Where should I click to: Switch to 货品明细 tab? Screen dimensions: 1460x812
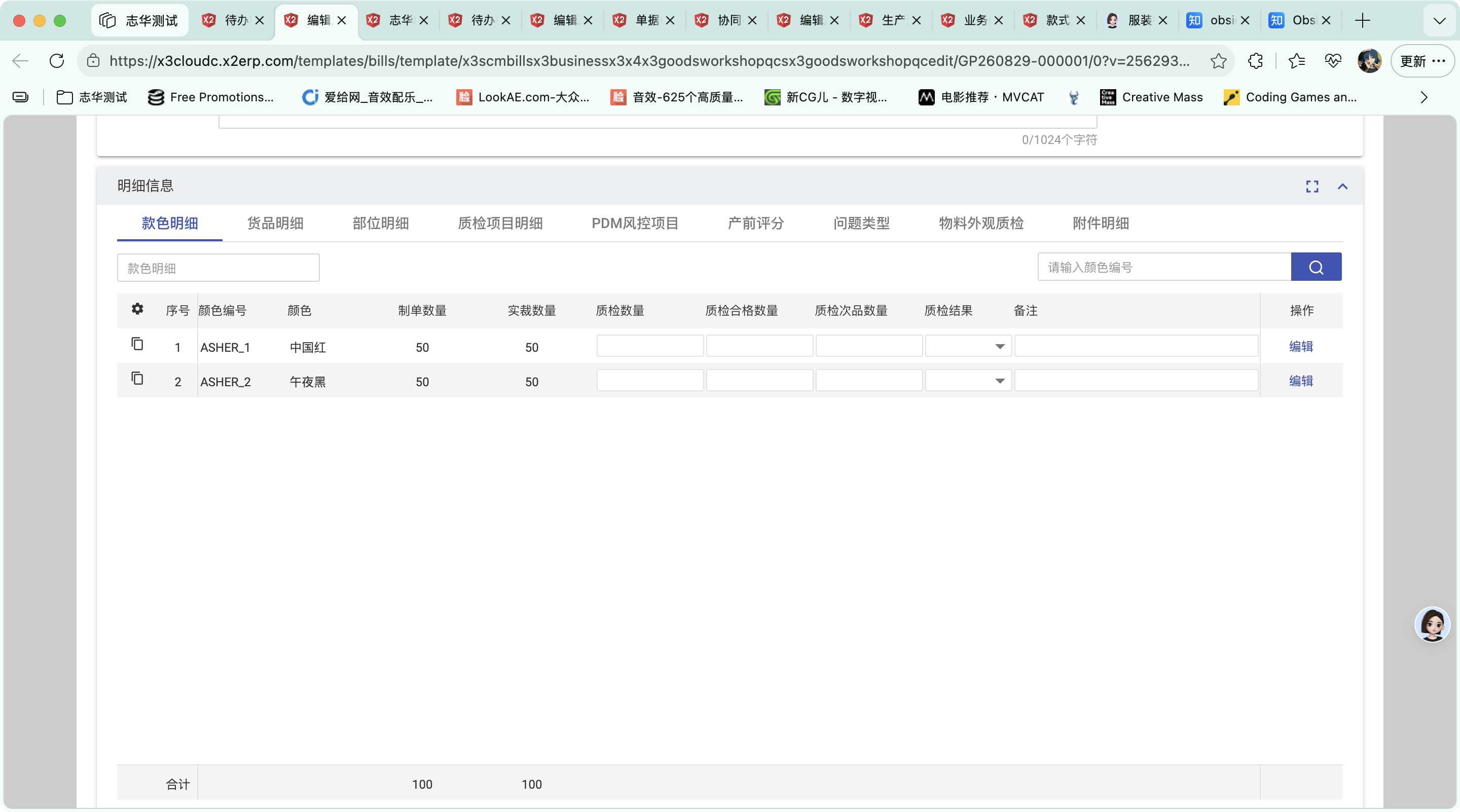click(275, 223)
